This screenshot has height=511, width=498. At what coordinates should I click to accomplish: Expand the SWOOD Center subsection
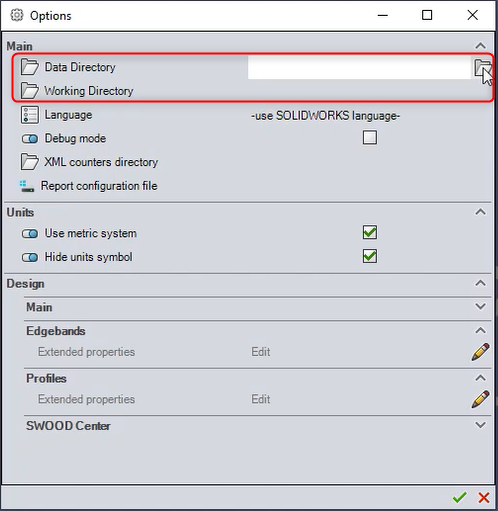click(480, 425)
